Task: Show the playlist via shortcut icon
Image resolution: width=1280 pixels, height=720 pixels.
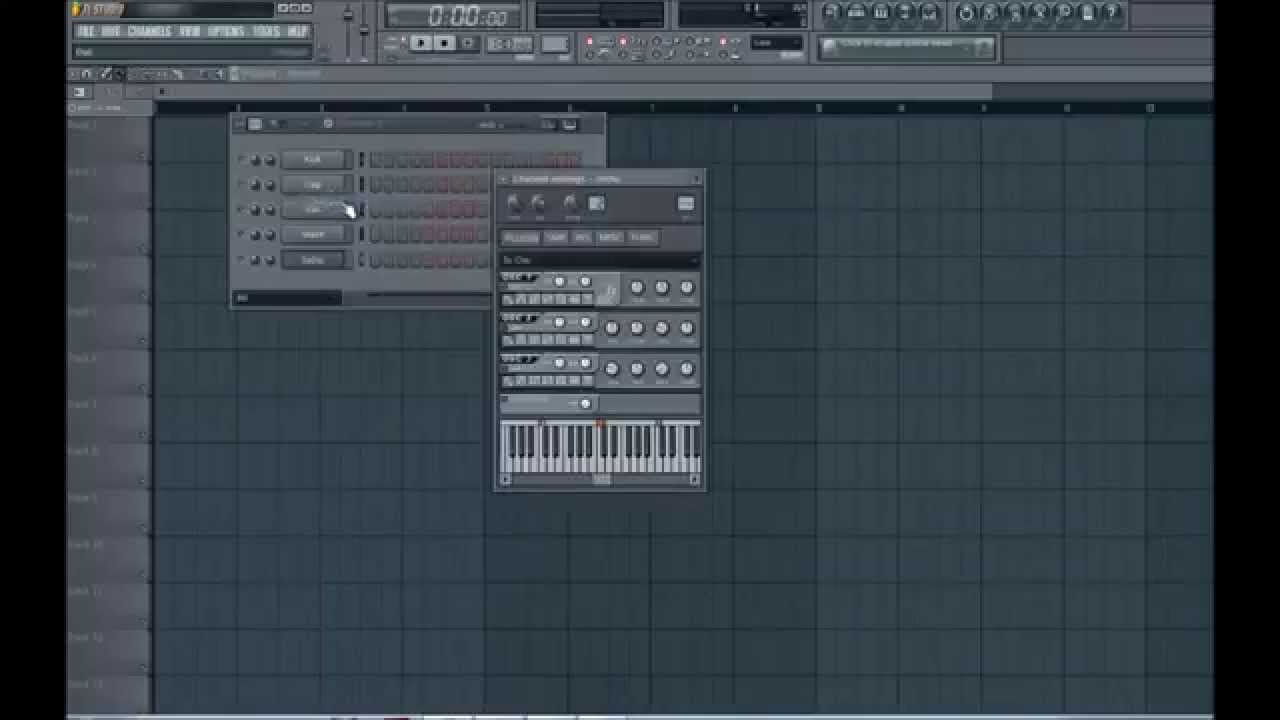Action: tap(832, 13)
